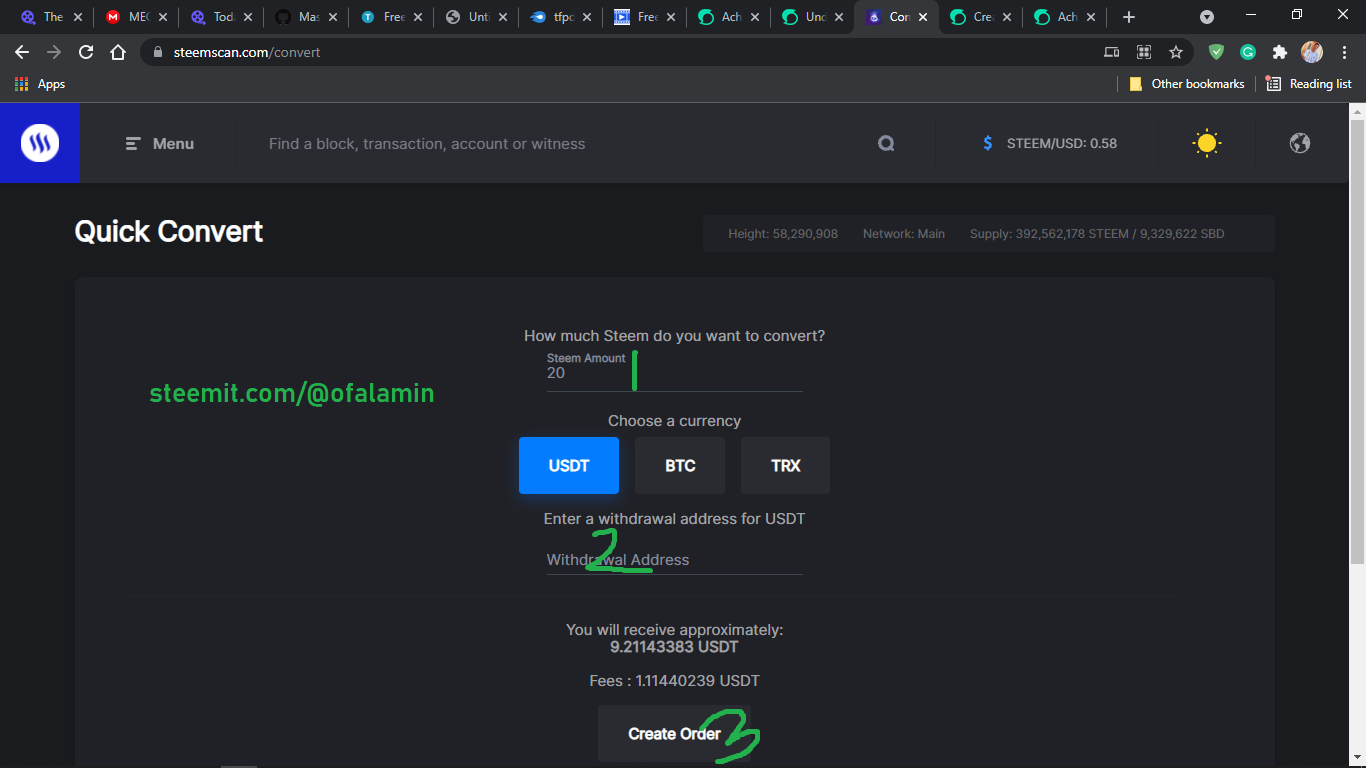Select TRX as the currency

point(785,465)
